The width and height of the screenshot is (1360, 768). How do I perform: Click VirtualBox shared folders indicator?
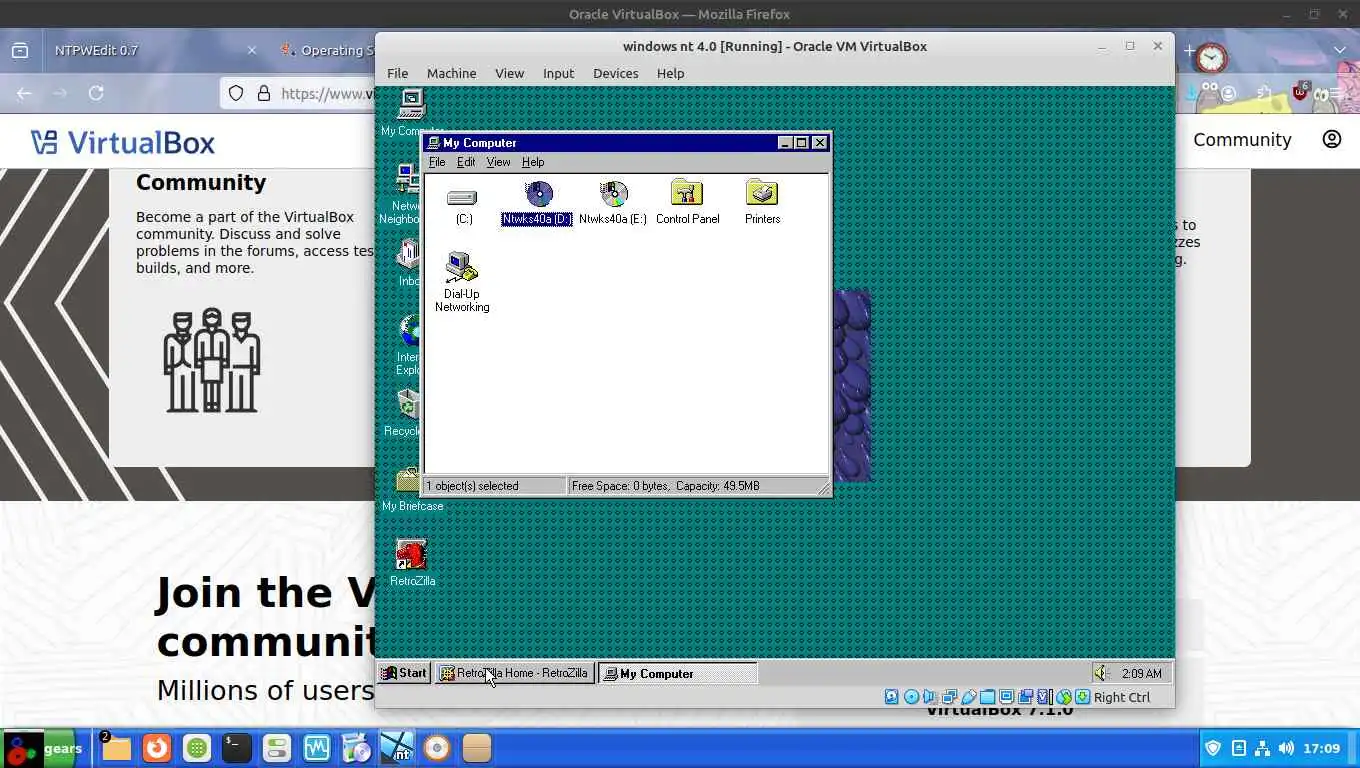(x=987, y=697)
